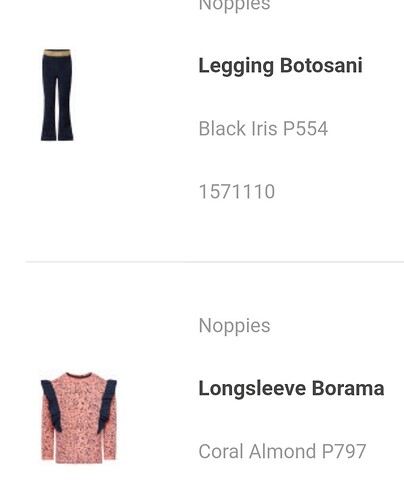Click the flared hem of the leggings image
The image size is (404, 500).
(x=57, y=134)
